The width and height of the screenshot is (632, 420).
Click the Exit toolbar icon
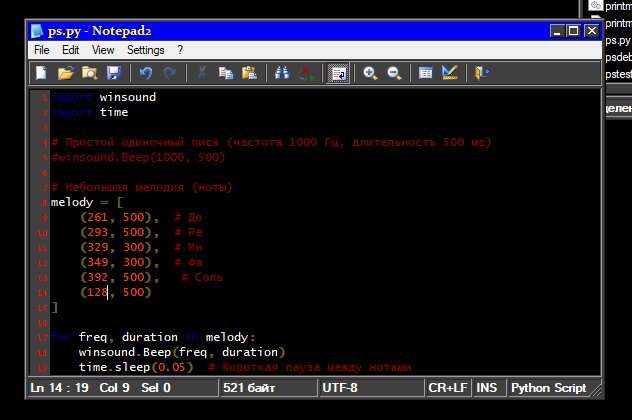pos(482,73)
